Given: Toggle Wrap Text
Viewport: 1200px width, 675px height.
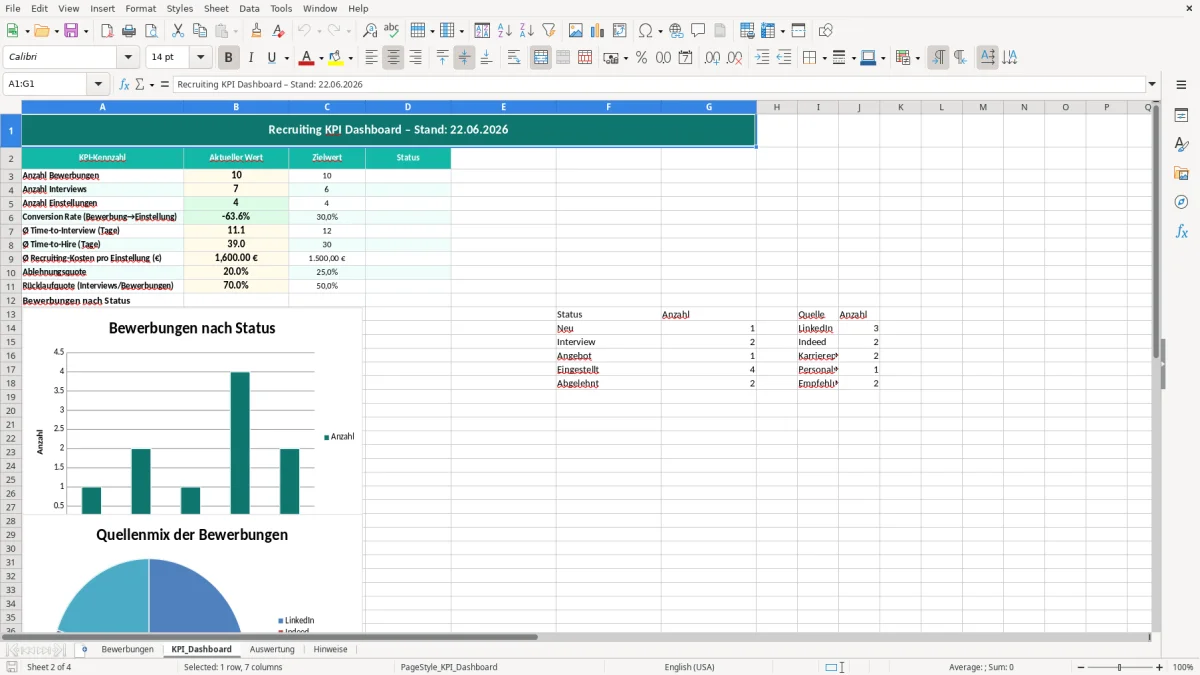Looking at the screenshot, I should click(x=514, y=58).
